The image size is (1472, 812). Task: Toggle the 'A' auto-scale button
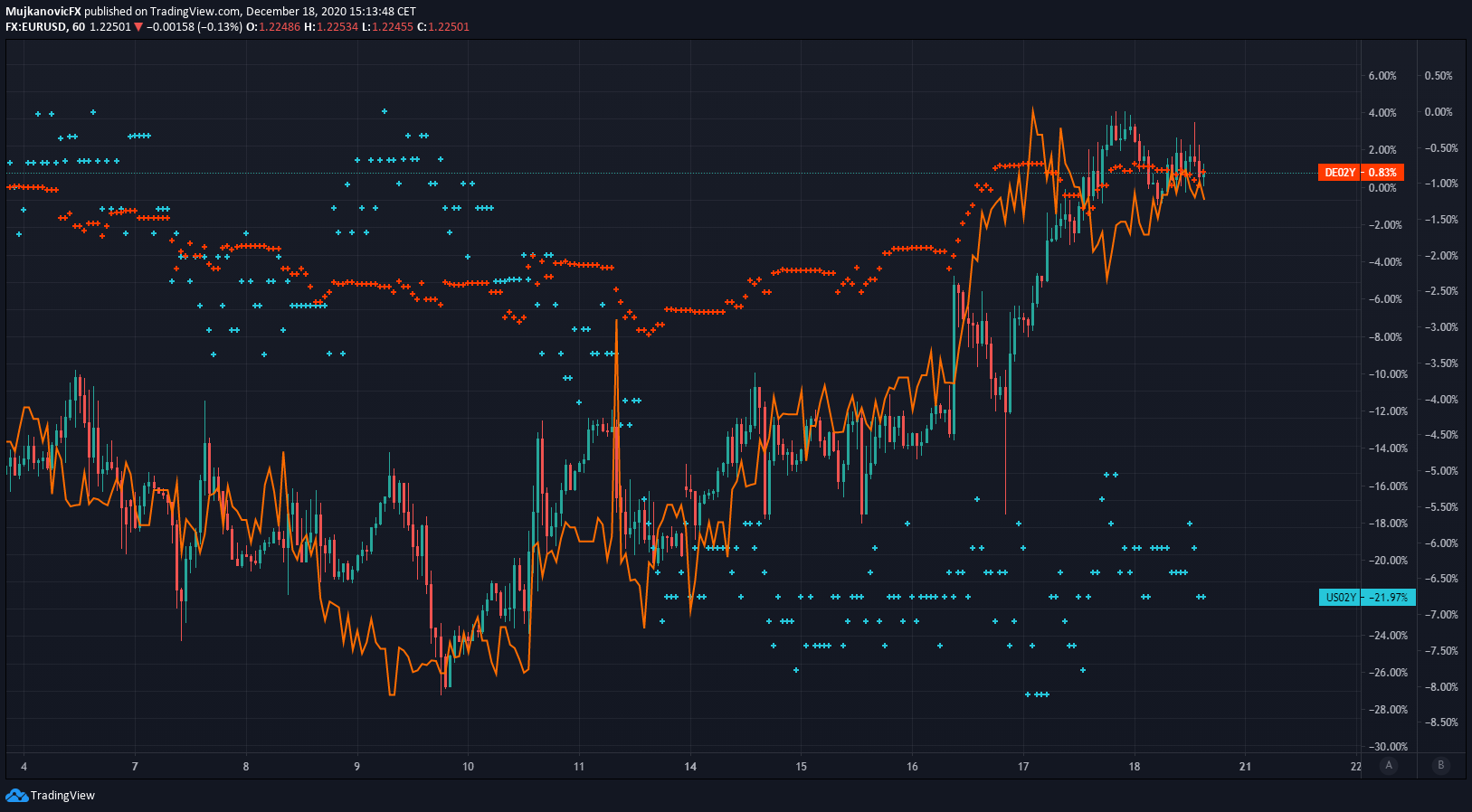(x=1389, y=765)
